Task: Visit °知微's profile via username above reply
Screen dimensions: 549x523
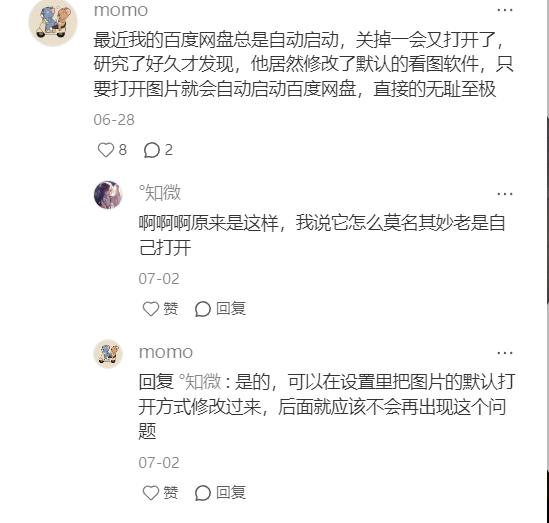Action: (x=160, y=193)
